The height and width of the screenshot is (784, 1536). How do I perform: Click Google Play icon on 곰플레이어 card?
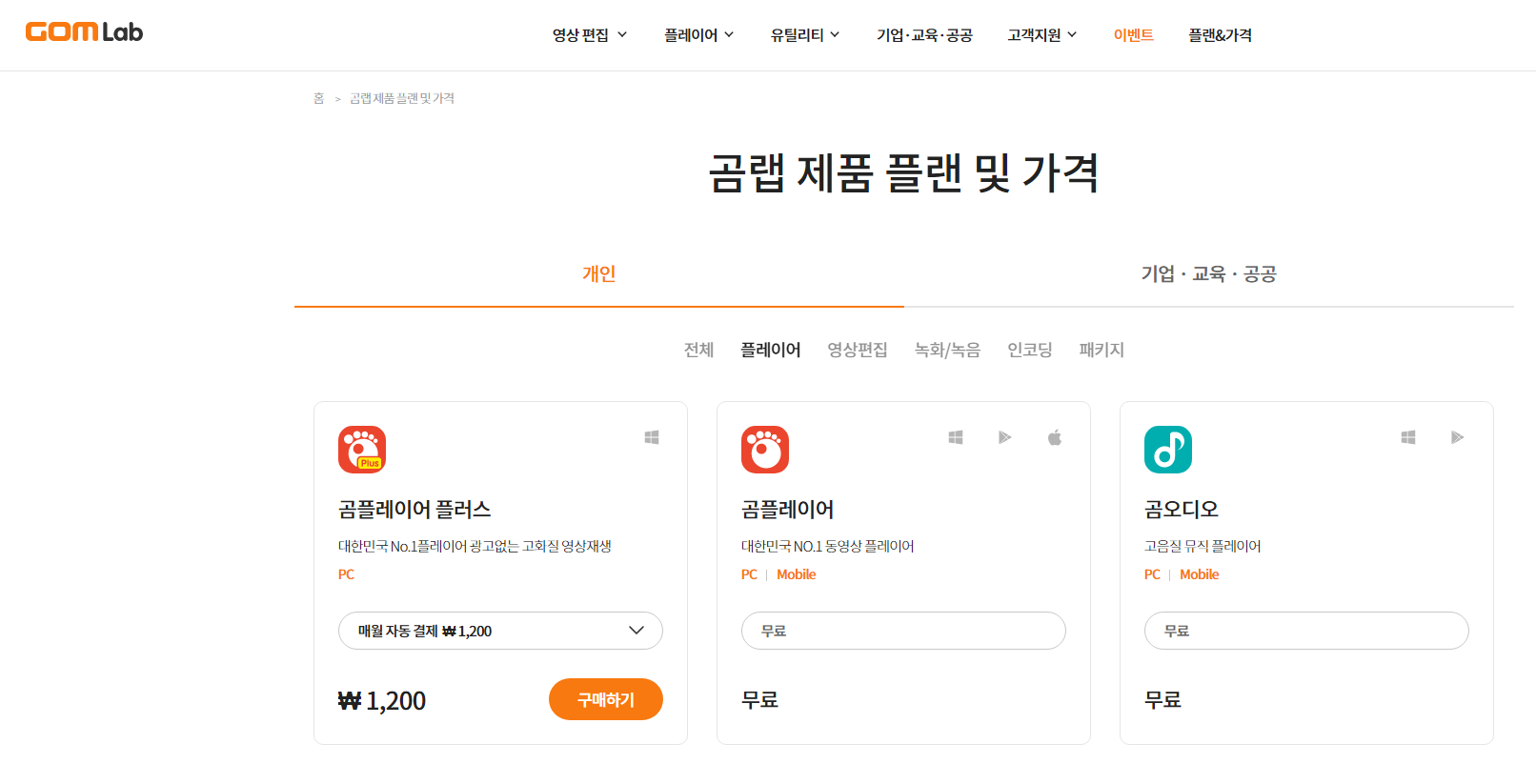tap(1004, 437)
